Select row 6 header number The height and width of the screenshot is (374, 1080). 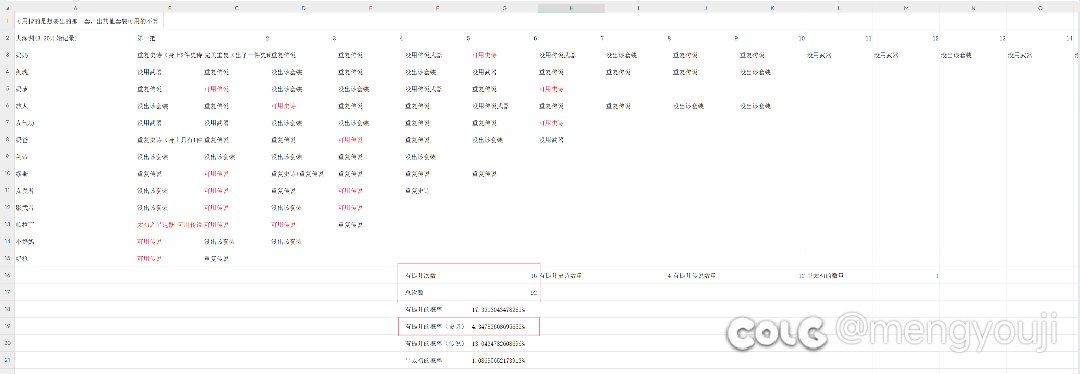(x=7, y=106)
